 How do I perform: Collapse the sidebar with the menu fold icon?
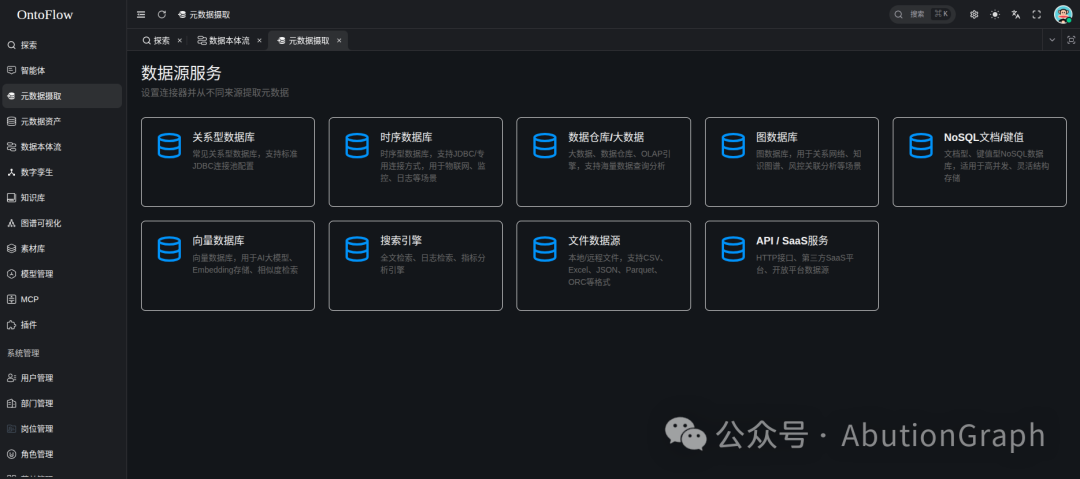point(141,14)
